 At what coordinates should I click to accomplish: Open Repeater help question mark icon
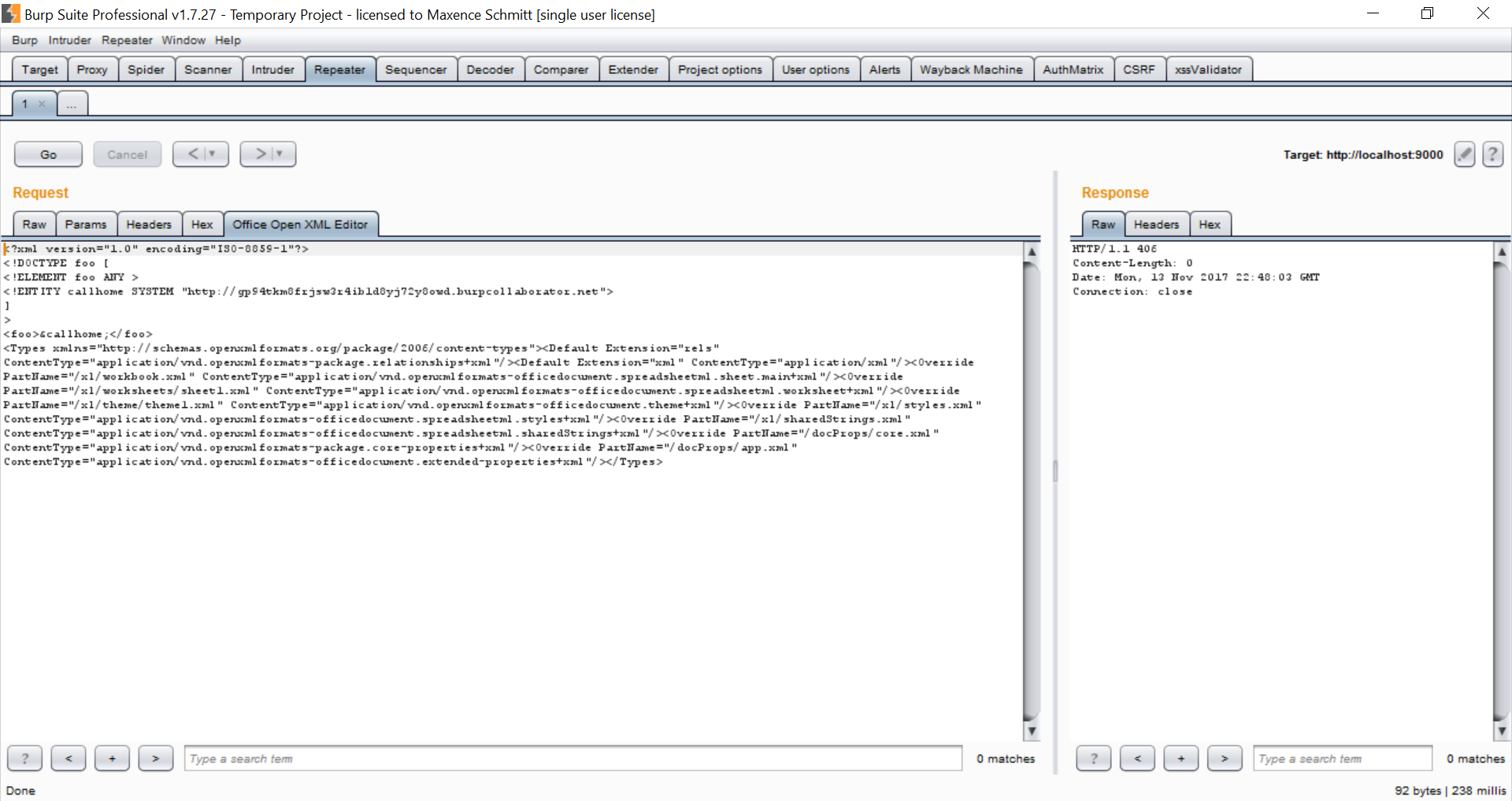1492,154
